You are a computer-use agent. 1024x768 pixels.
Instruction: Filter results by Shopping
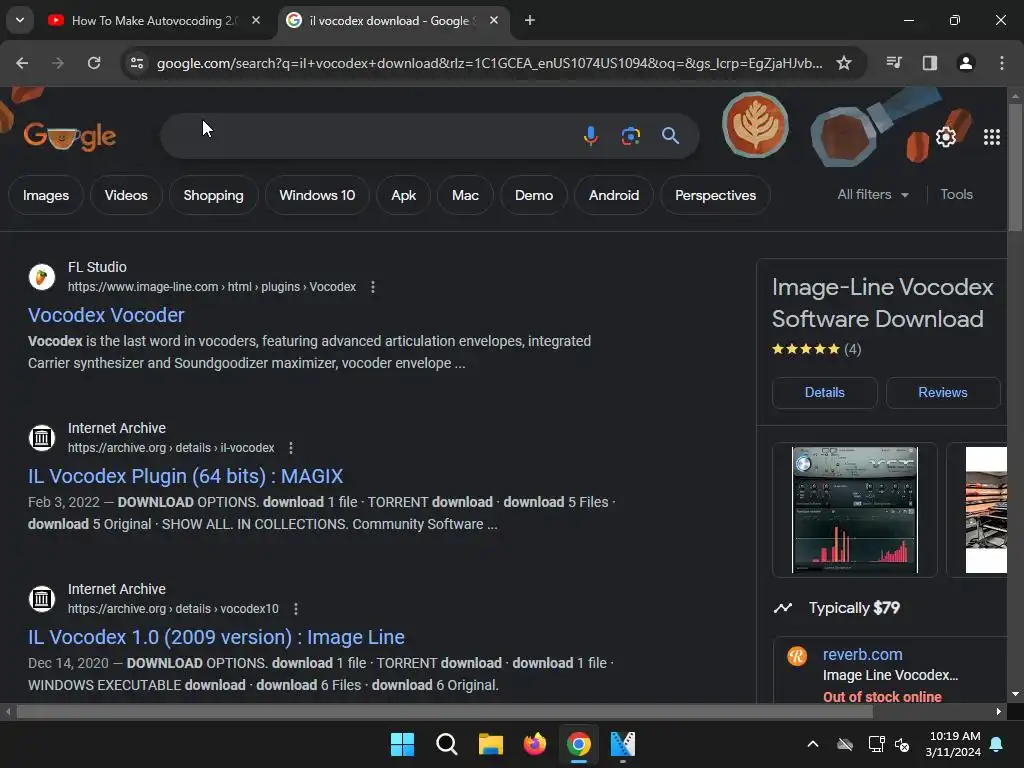click(214, 195)
